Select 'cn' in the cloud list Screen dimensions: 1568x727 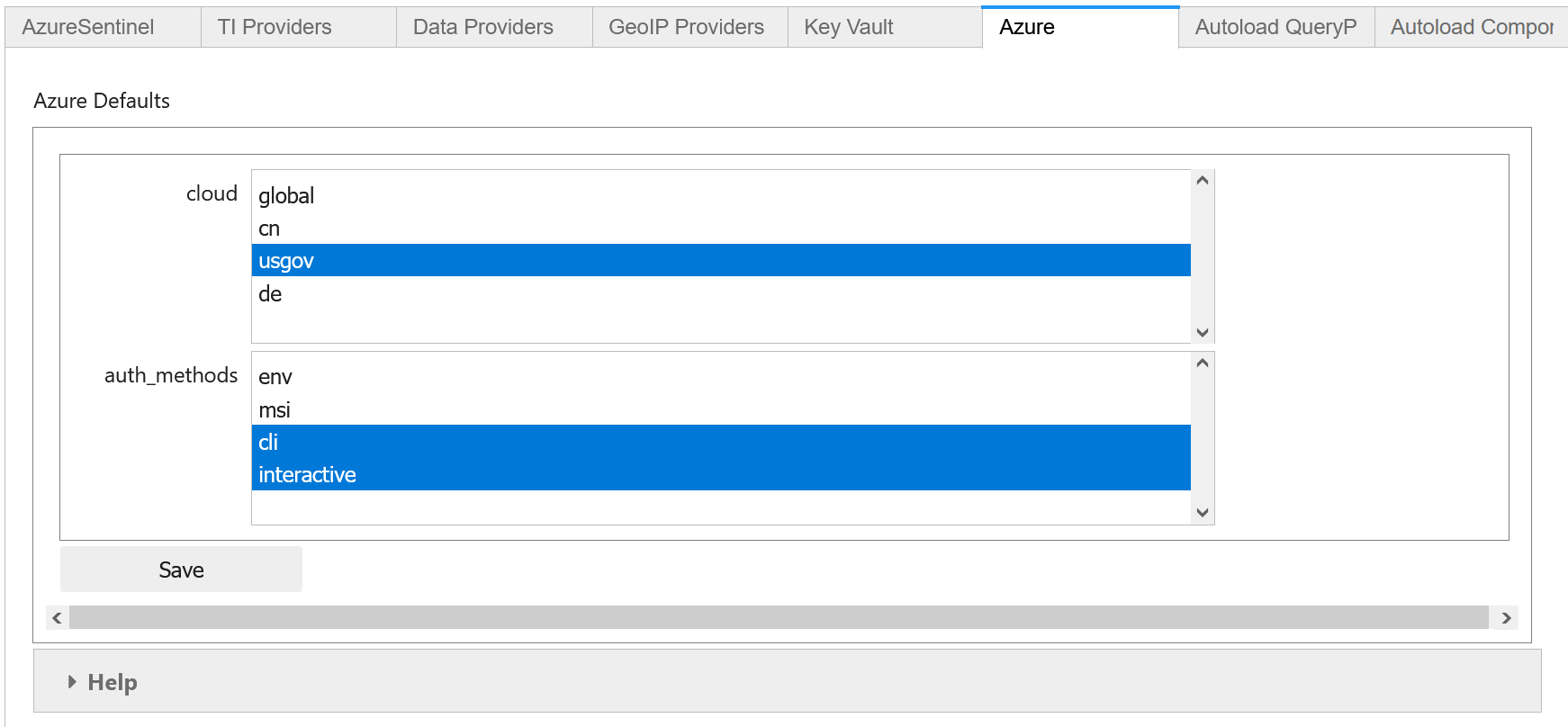721,229
